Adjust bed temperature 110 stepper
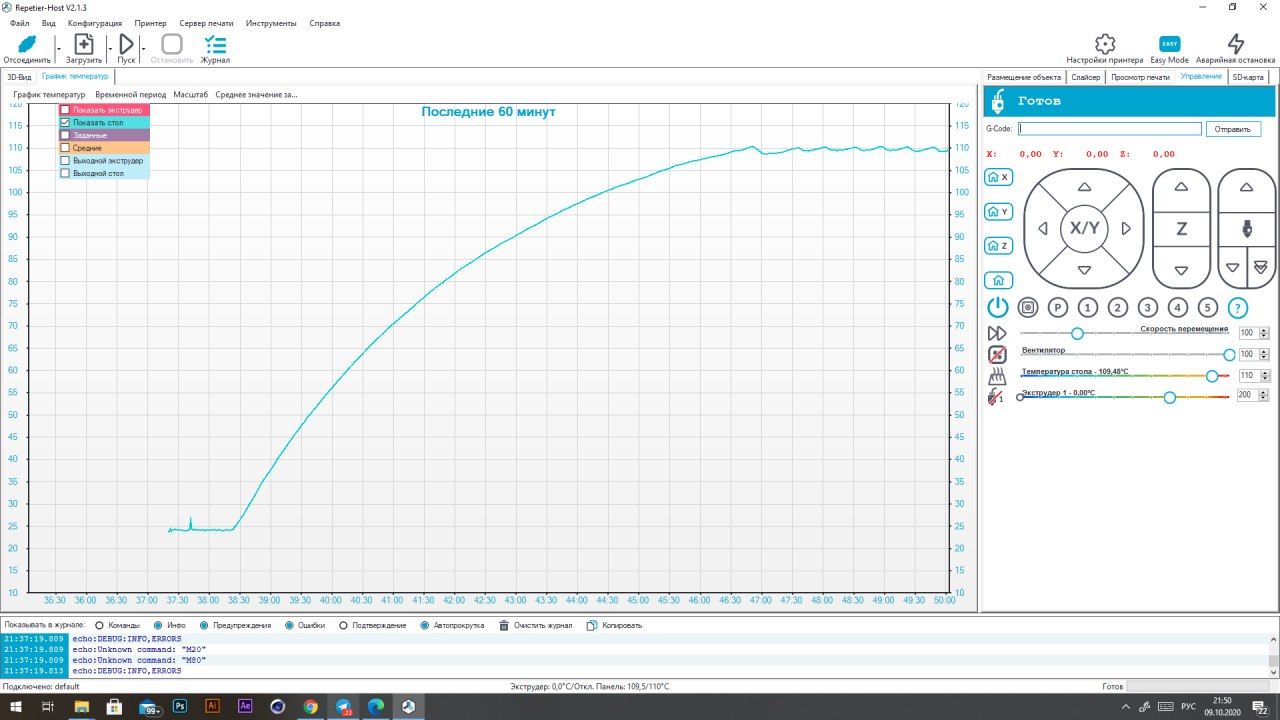This screenshot has width=1280, height=720. coord(1264,376)
